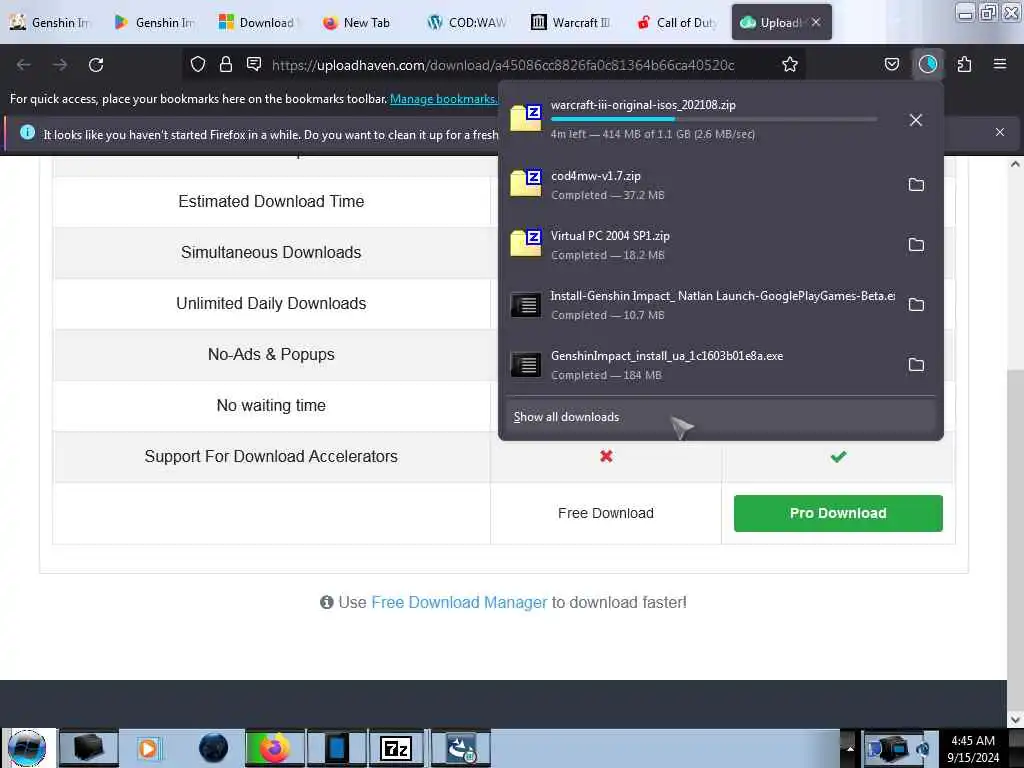The image size is (1024, 768).
Task: View site security padlock info
Action: coord(226,64)
